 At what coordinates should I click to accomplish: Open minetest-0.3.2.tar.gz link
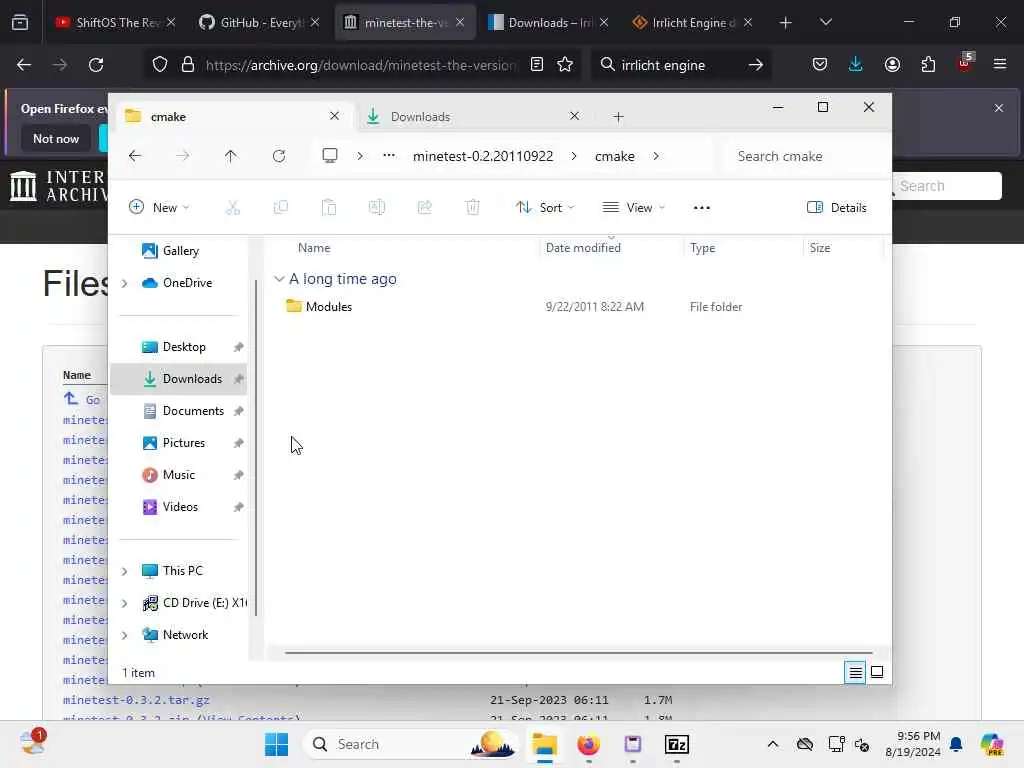coord(136,700)
